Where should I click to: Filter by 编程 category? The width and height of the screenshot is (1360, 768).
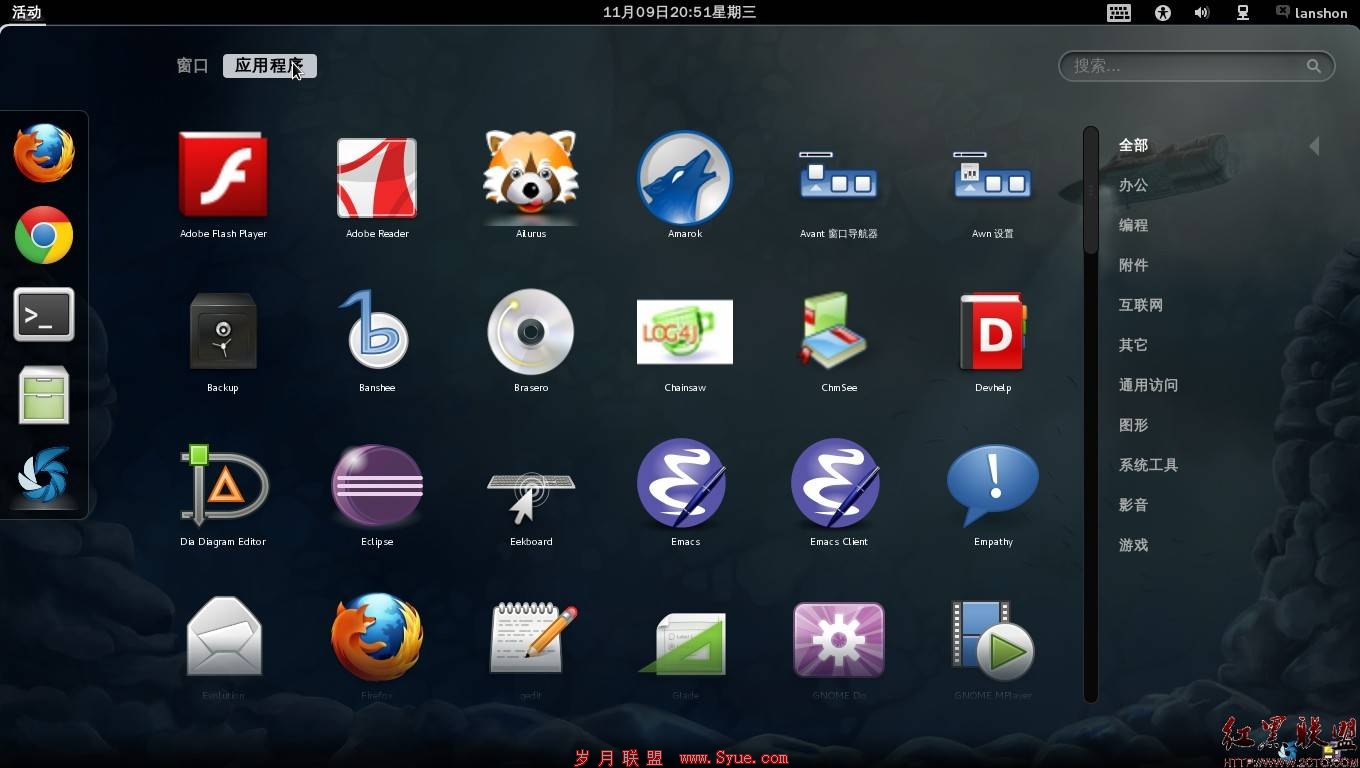(1133, 226)
